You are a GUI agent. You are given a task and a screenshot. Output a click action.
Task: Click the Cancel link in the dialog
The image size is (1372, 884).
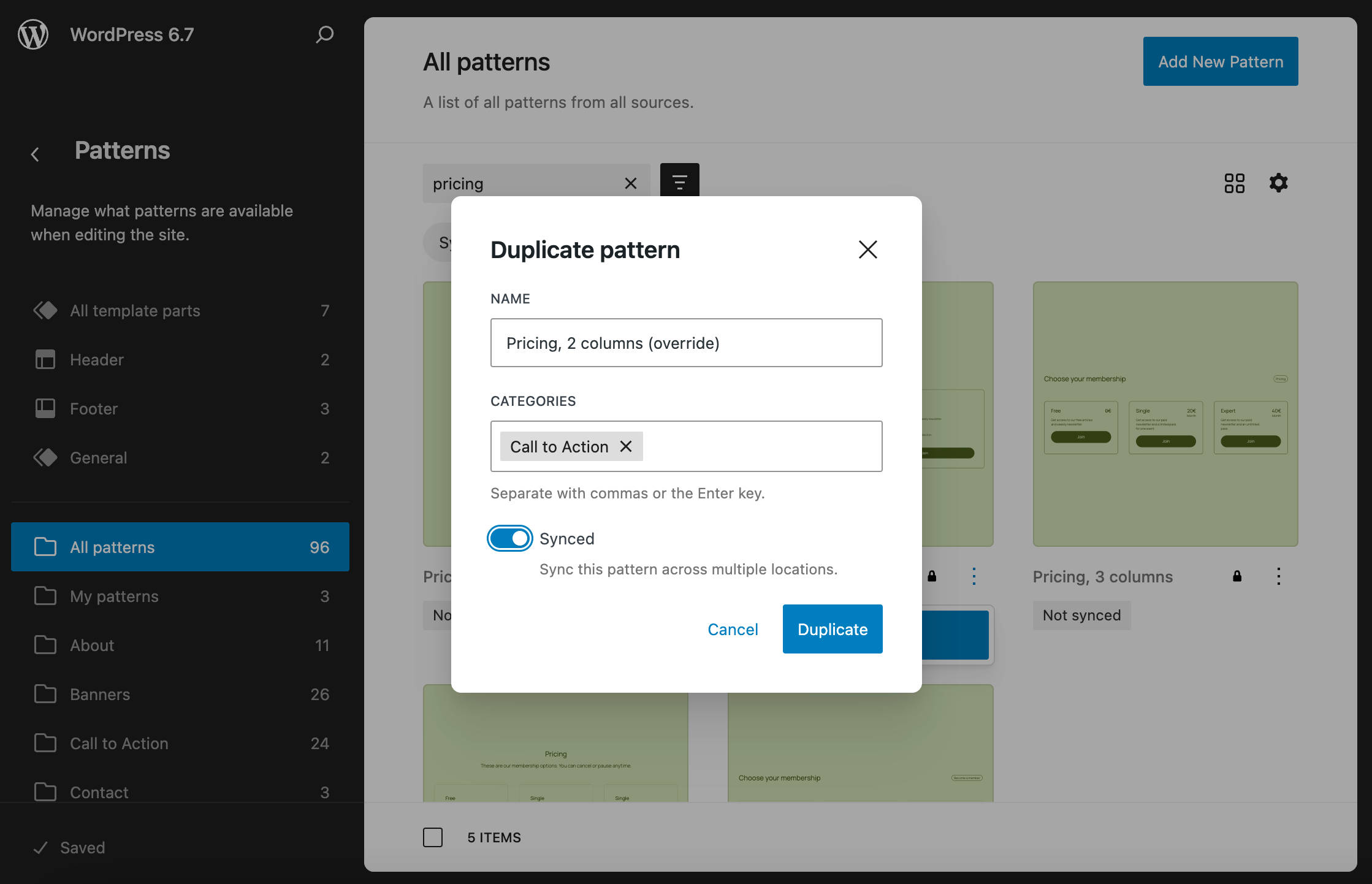tap(733, 628)
